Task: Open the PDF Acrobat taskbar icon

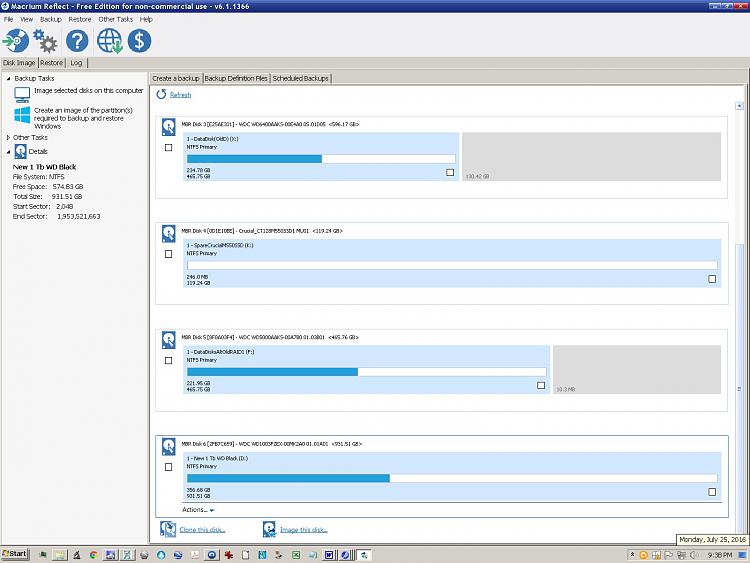Action: point(195,555)
